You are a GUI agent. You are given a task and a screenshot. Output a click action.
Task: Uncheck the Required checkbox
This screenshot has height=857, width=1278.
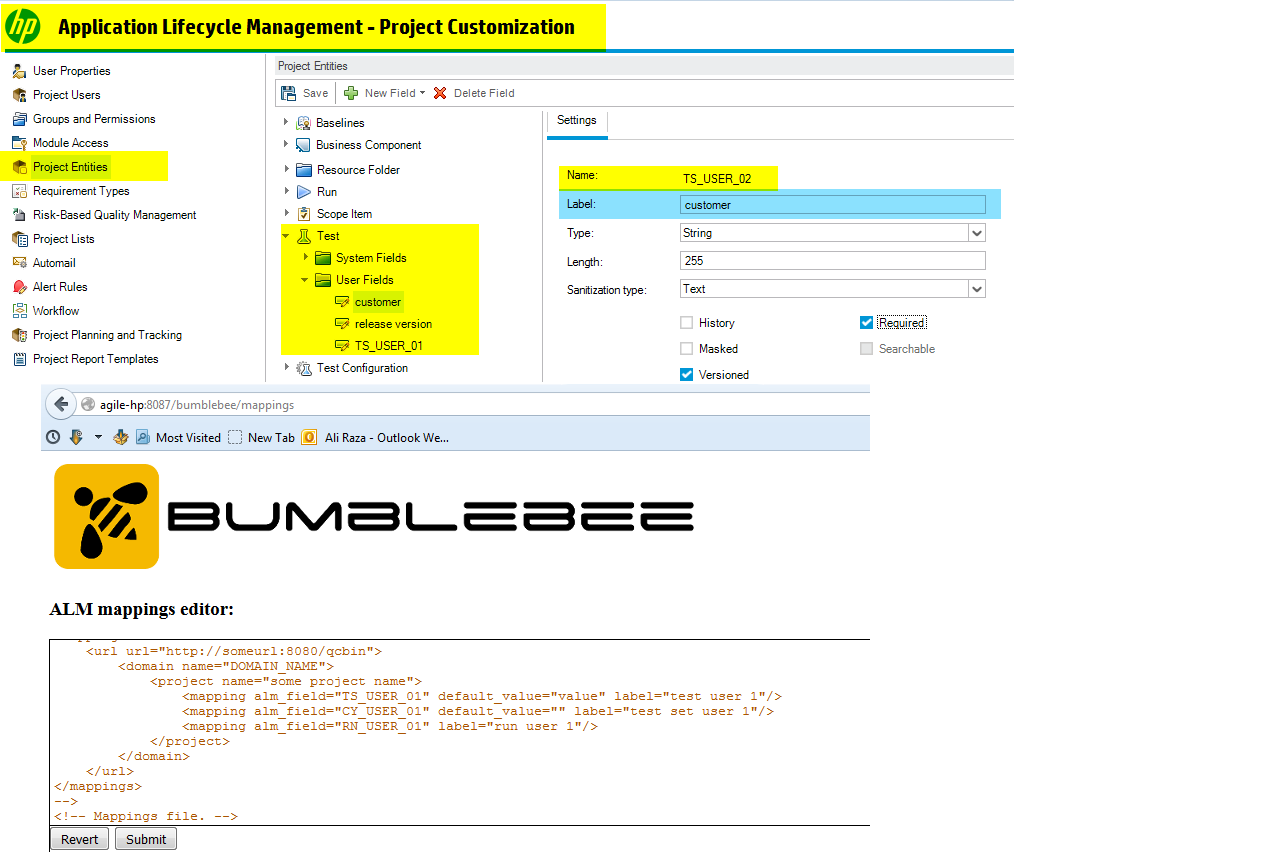tap(866, 323)
